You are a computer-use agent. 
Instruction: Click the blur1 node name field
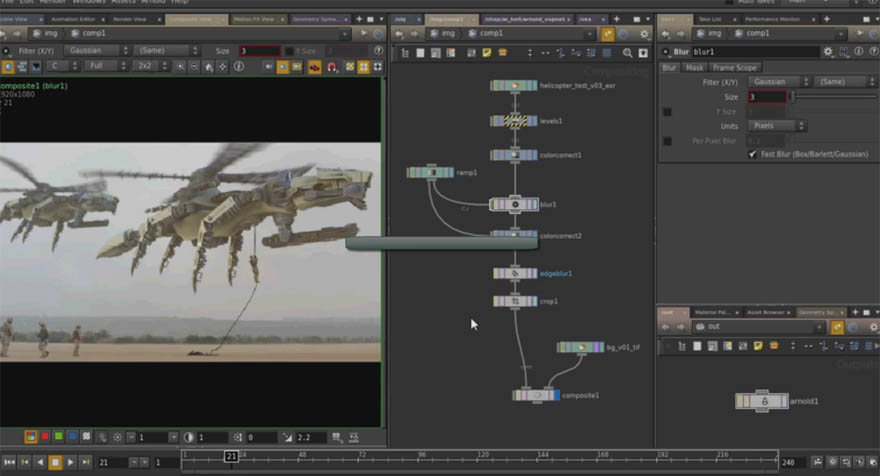coord(754,52)
